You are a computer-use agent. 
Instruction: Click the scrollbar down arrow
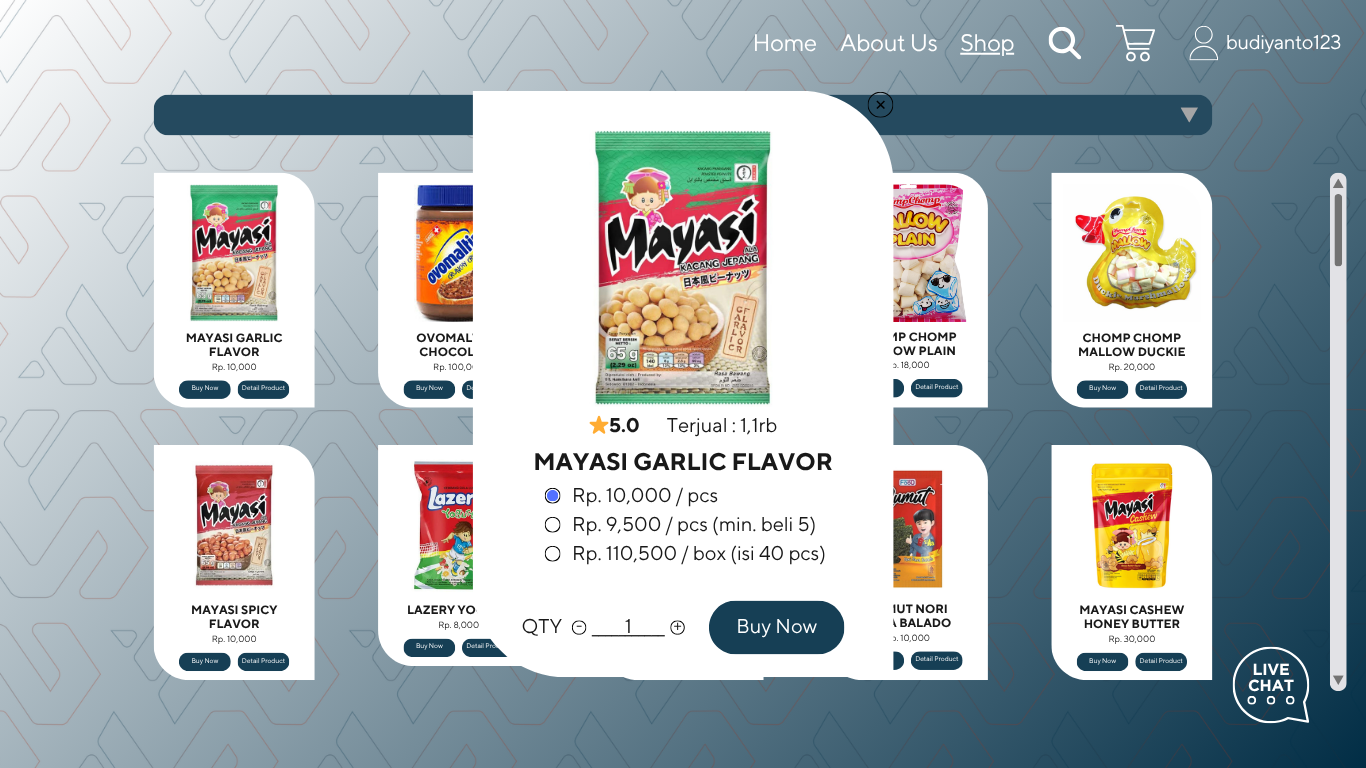(1338, 680)
